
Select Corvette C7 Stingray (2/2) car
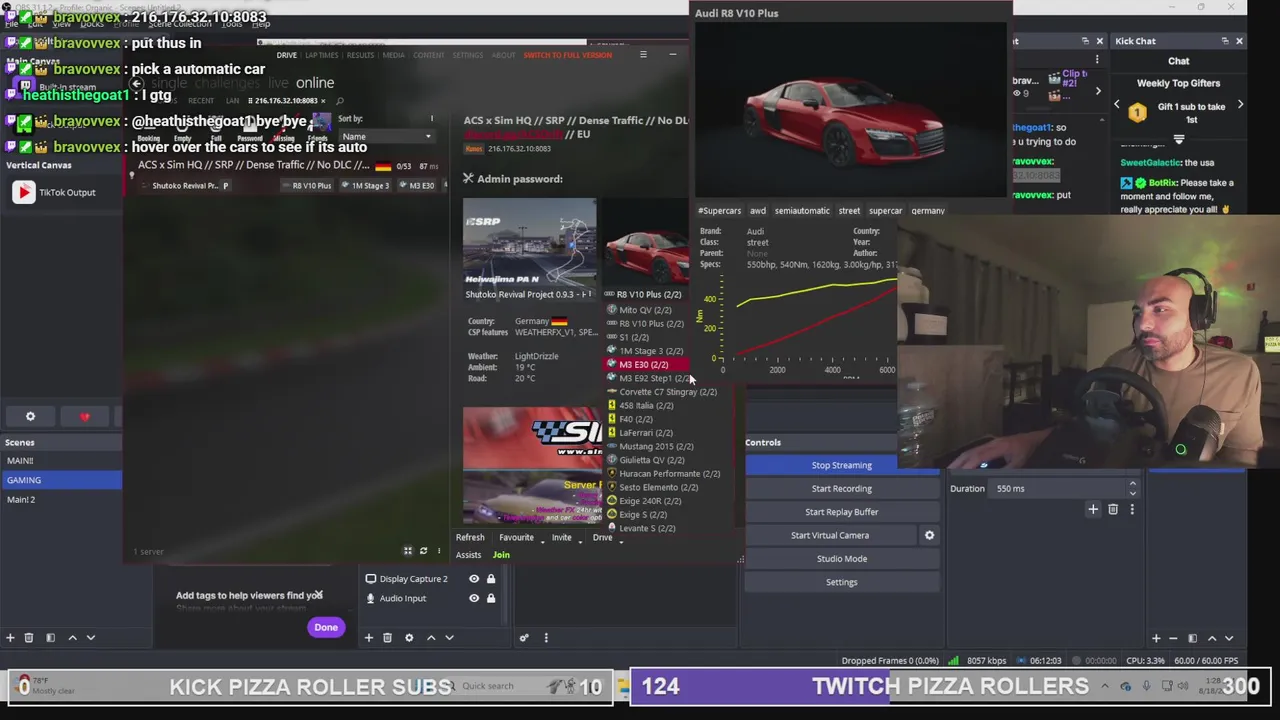[667, 392]
